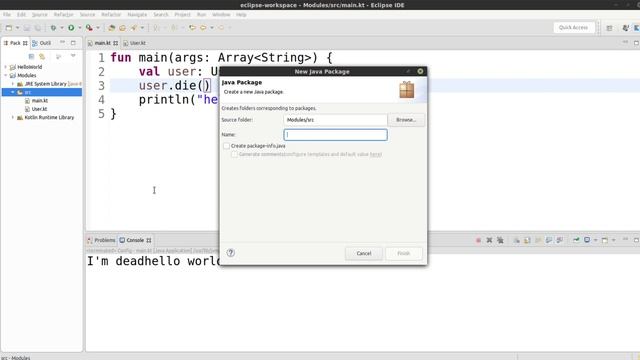Toggle Link with Editor in Package Explorer
This screenshot has height=360, width=640.
42,56
